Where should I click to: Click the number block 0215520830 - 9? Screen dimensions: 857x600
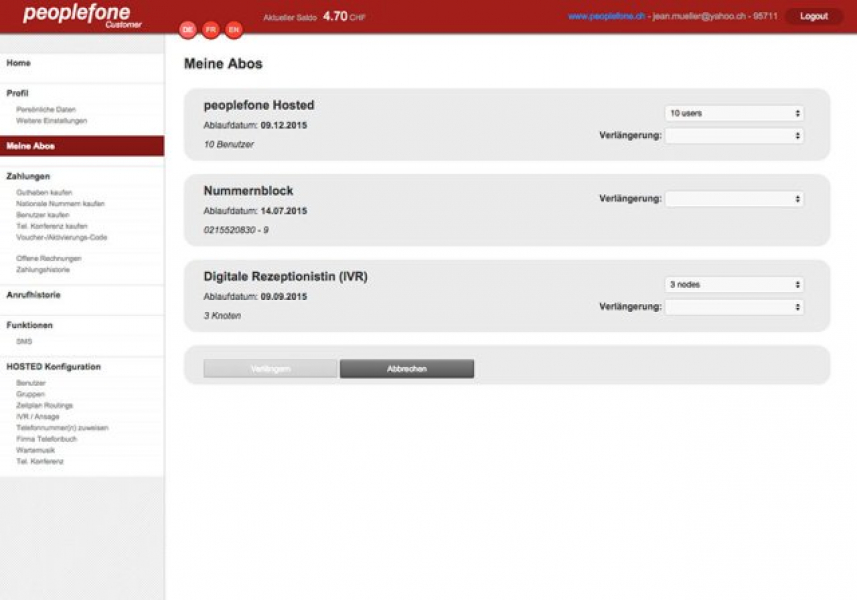click(x=236, y=230)
